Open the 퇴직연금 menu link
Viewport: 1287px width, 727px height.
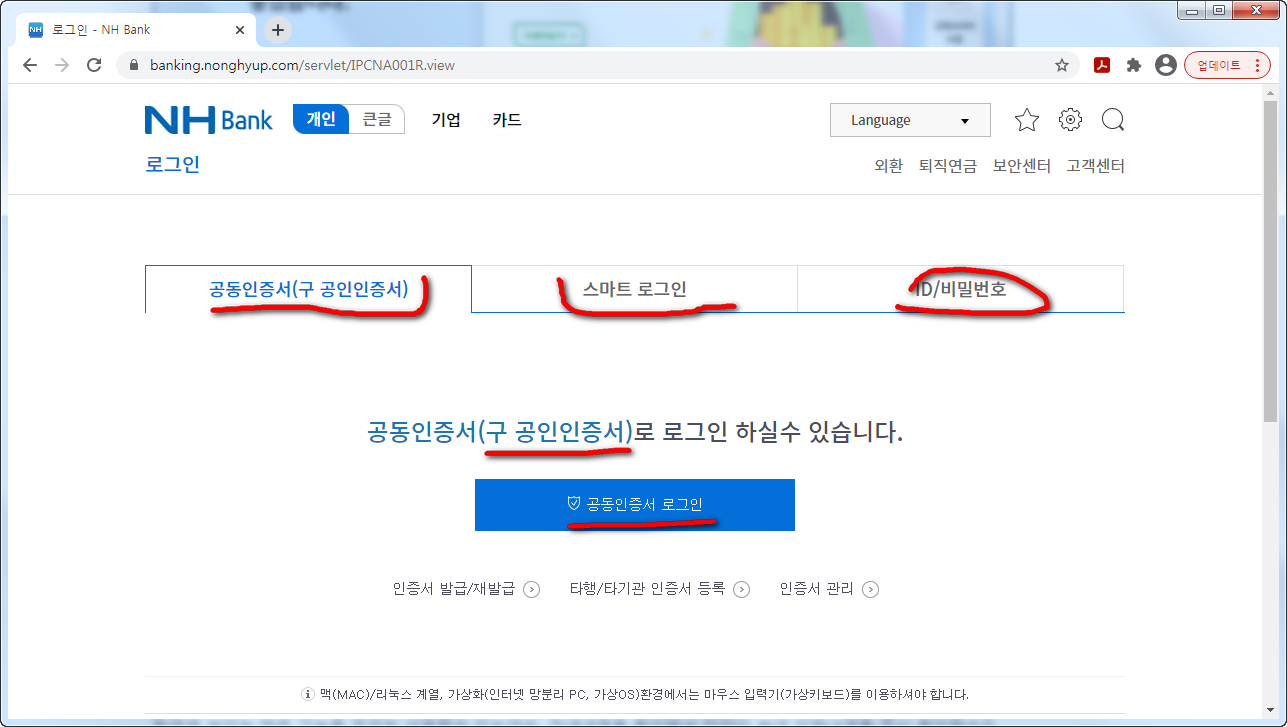pos(948,166)
